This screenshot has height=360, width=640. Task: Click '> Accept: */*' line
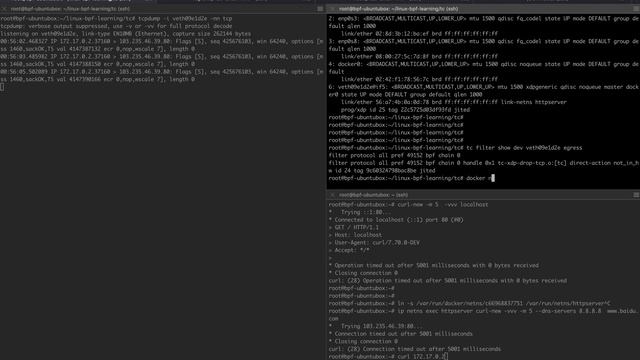pos(349,250)
